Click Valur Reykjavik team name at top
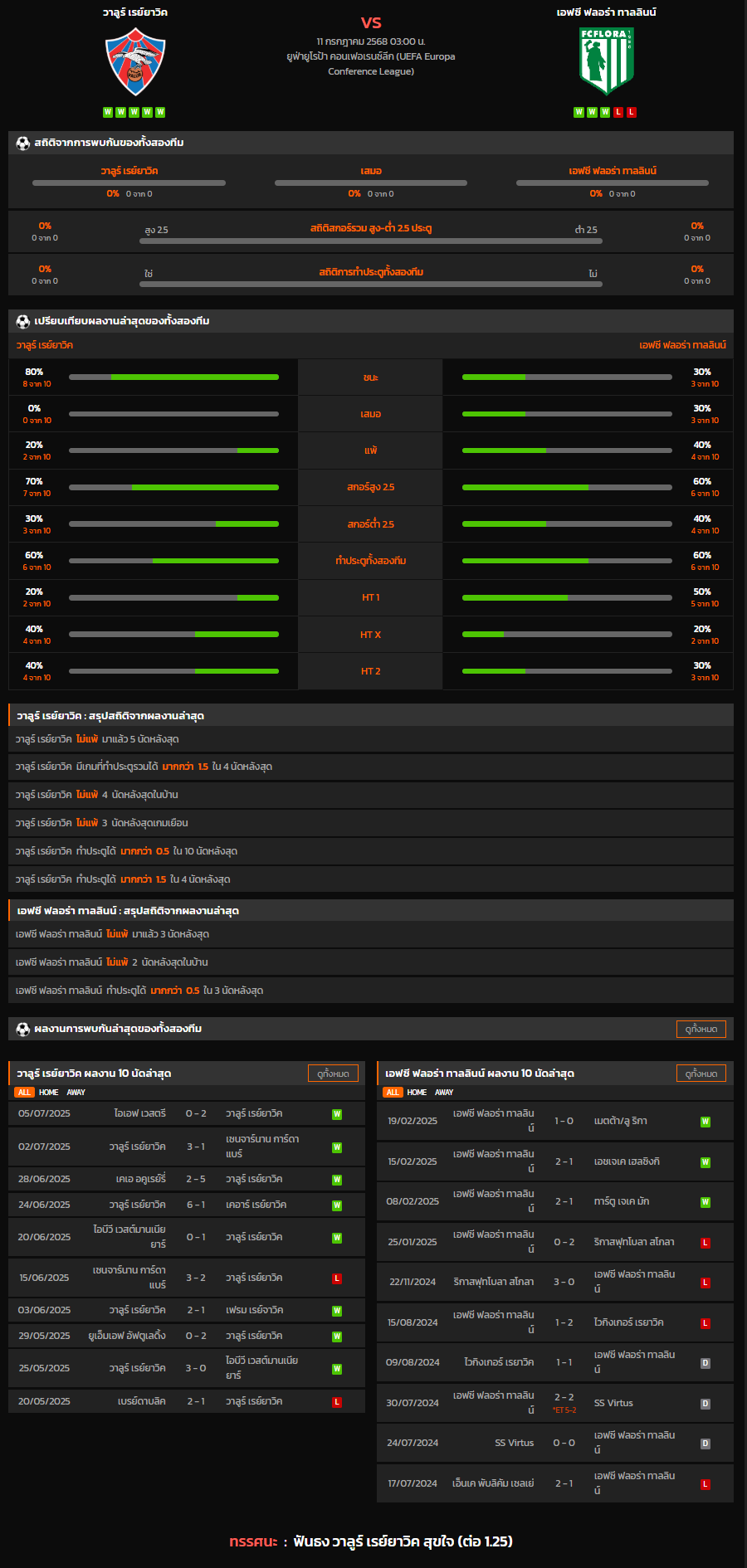The width and height of the screenshot is (747, 1568). tap(135, 12)
